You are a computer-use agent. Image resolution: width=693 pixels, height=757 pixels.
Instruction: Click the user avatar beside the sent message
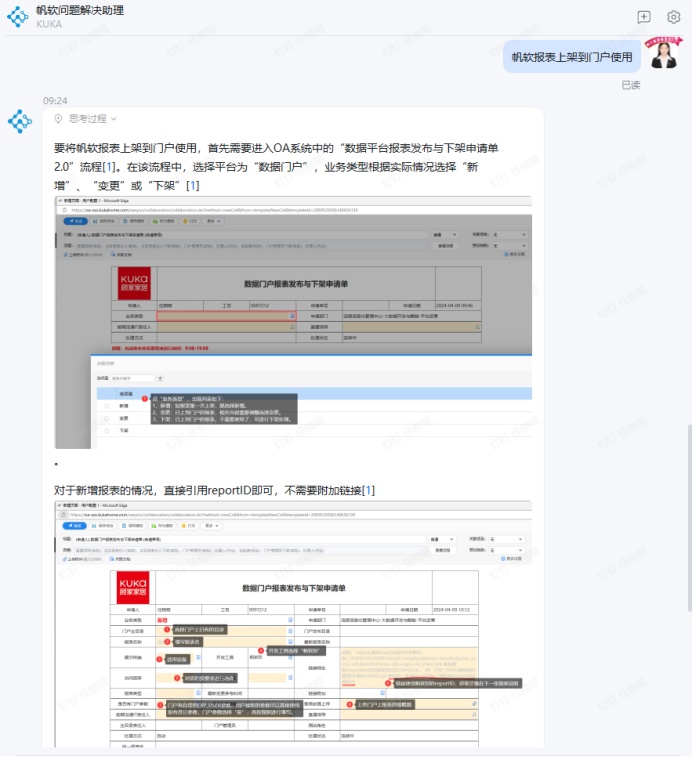[663, 55]
